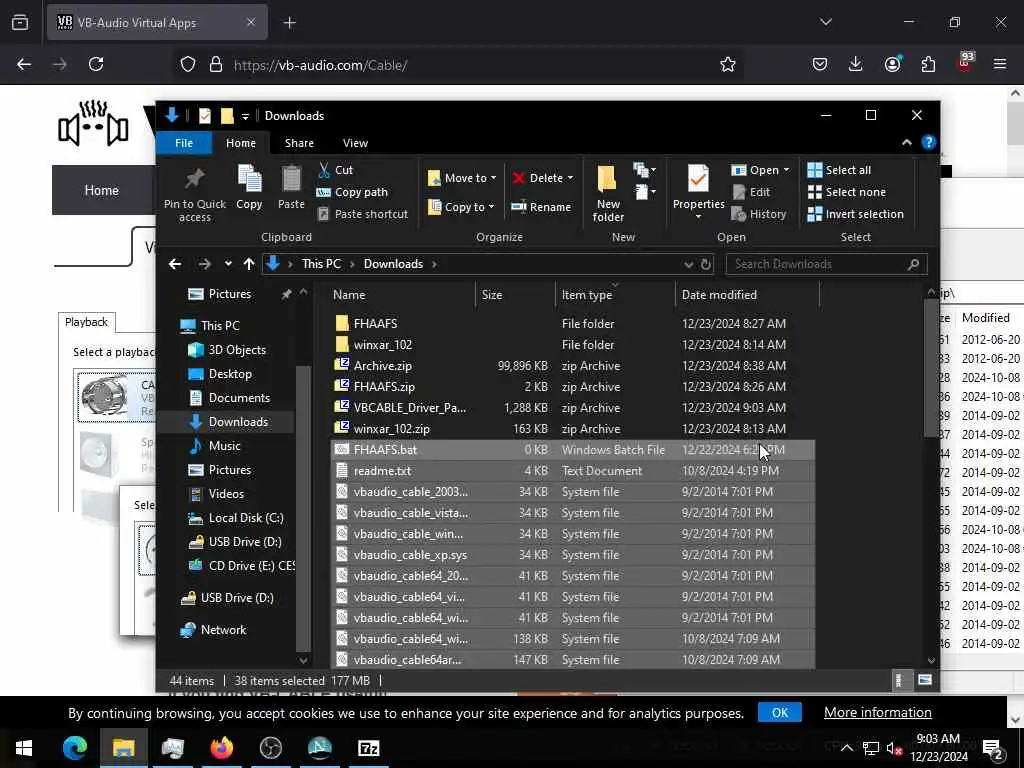Image resolution: width=1024 pixels, height=768 pixels.
Task: Open Move to dropdown
Action: [462, 178]
